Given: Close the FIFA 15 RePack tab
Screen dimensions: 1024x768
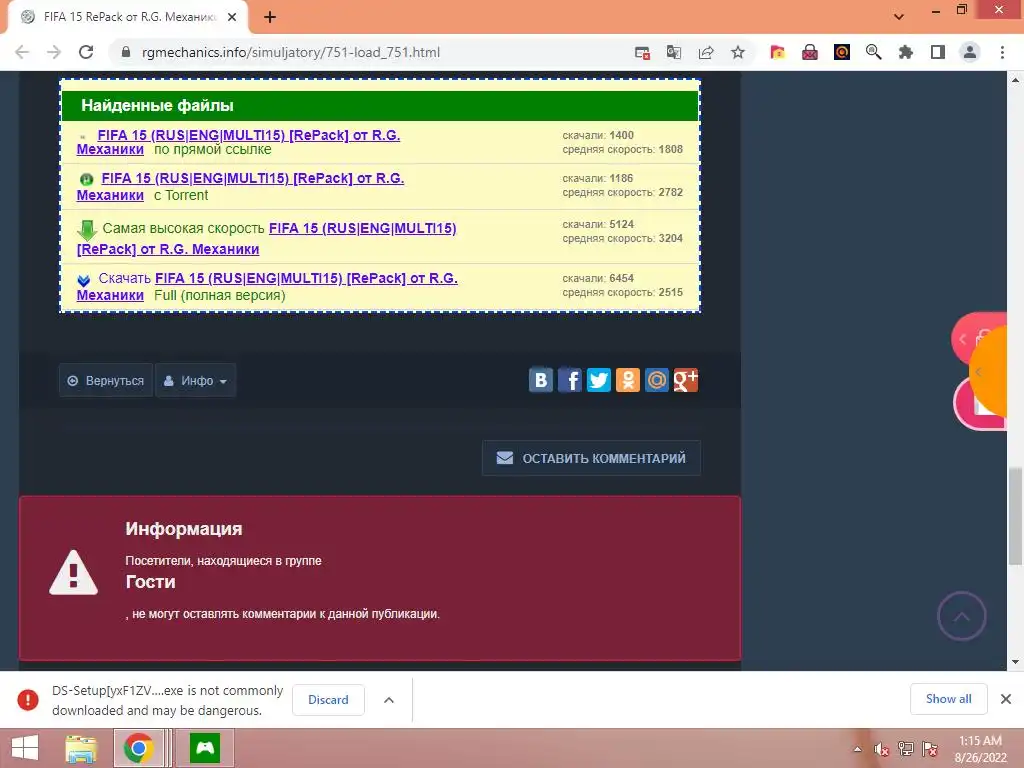Looking at the screenshot, I should (x=232, y=17).
